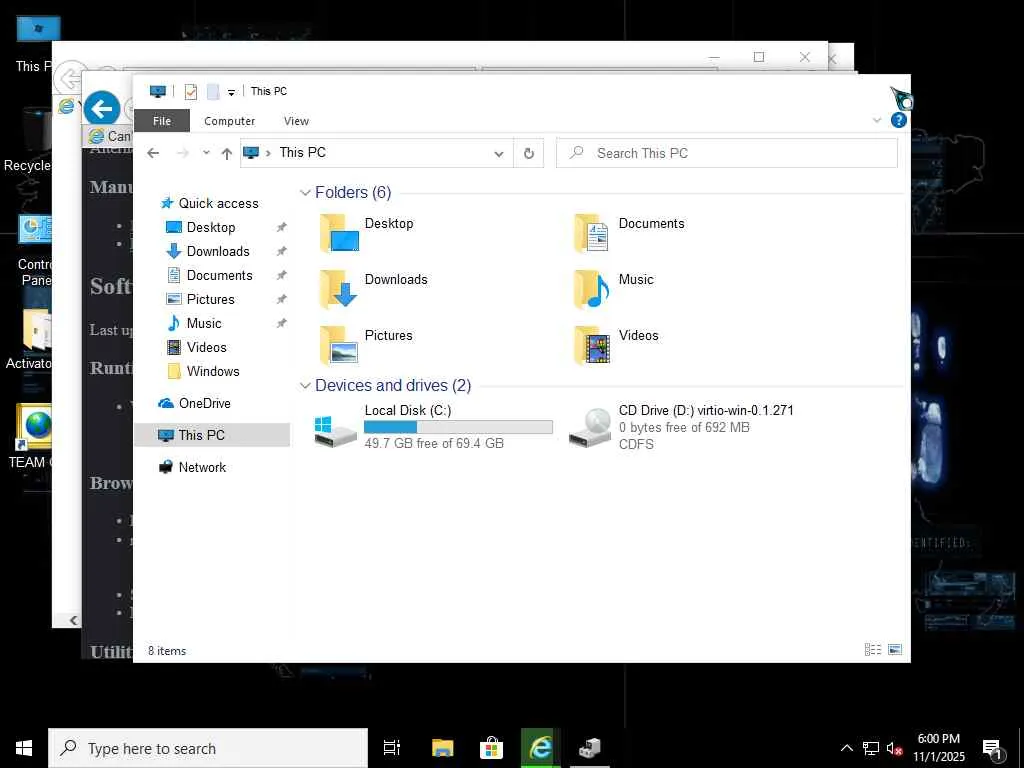1024x768 pixels.
Task: Expand the This PC breadcrumb arrow
Action: 268,153
